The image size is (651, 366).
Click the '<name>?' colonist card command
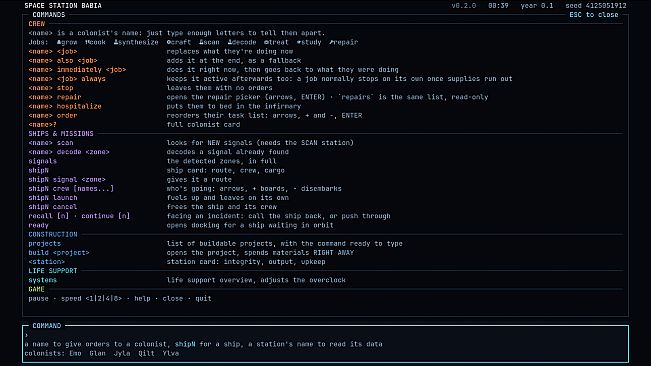tap(42, 124)
